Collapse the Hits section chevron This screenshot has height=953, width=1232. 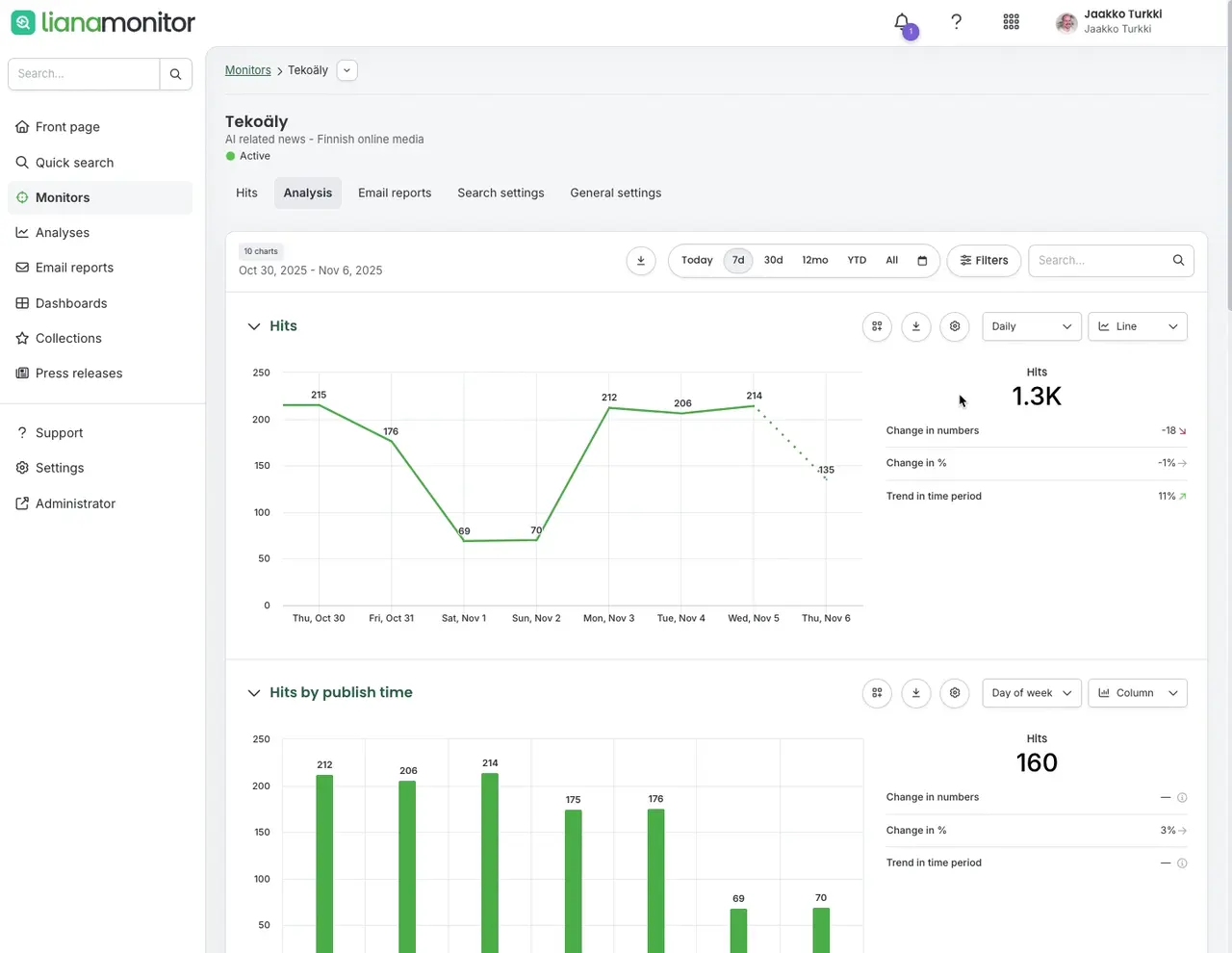(x=254, y=326)
